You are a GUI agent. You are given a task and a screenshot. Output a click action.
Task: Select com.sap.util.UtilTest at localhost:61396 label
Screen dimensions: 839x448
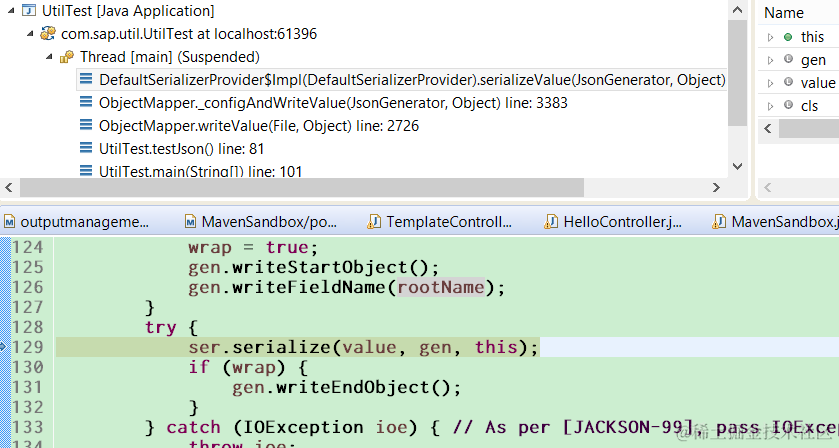tap(189, 34)
